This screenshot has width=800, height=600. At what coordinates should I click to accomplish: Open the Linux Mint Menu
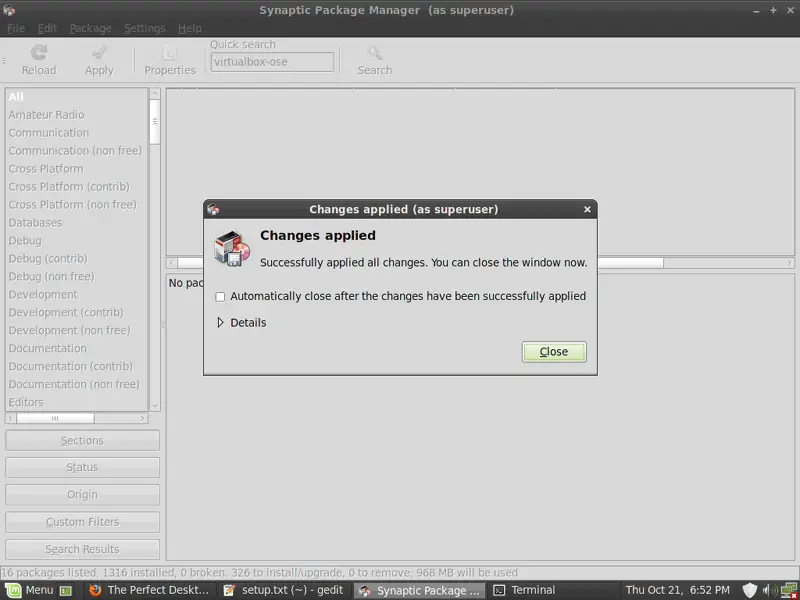coord(30,590)
